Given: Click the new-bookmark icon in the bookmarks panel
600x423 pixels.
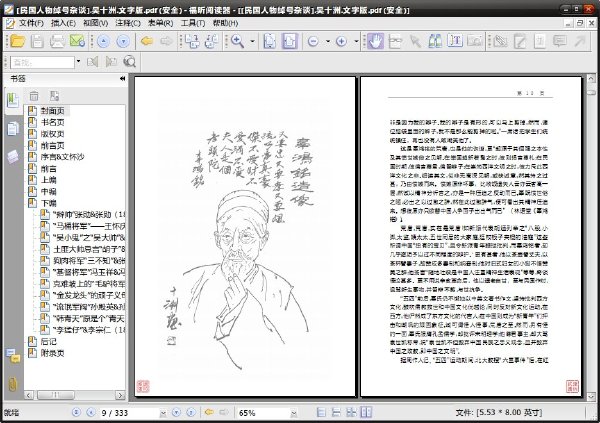Looking at the screenshot, I should click(x=54, y=96).
